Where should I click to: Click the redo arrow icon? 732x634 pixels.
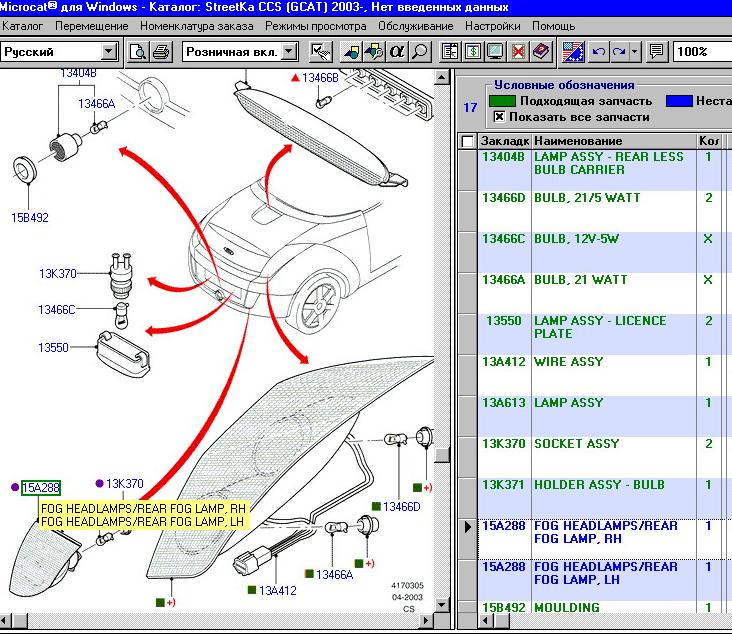click(619, 51)
